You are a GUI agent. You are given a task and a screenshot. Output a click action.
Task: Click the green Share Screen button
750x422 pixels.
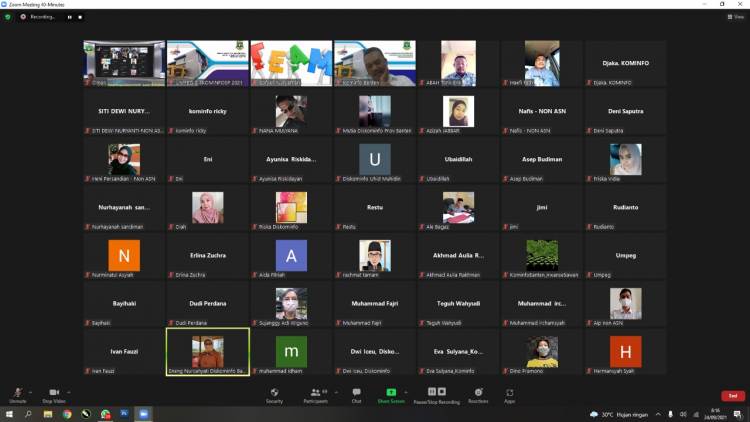(x=390, y=394)
